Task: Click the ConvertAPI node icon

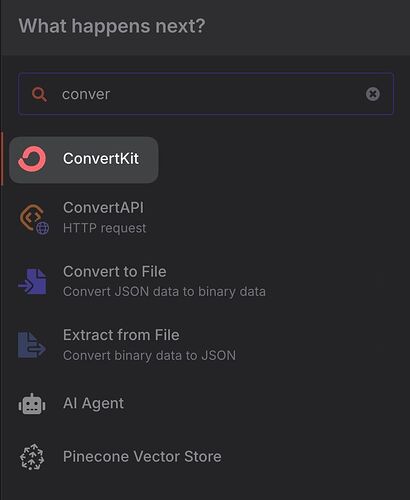Action: [x=31, y=217]
